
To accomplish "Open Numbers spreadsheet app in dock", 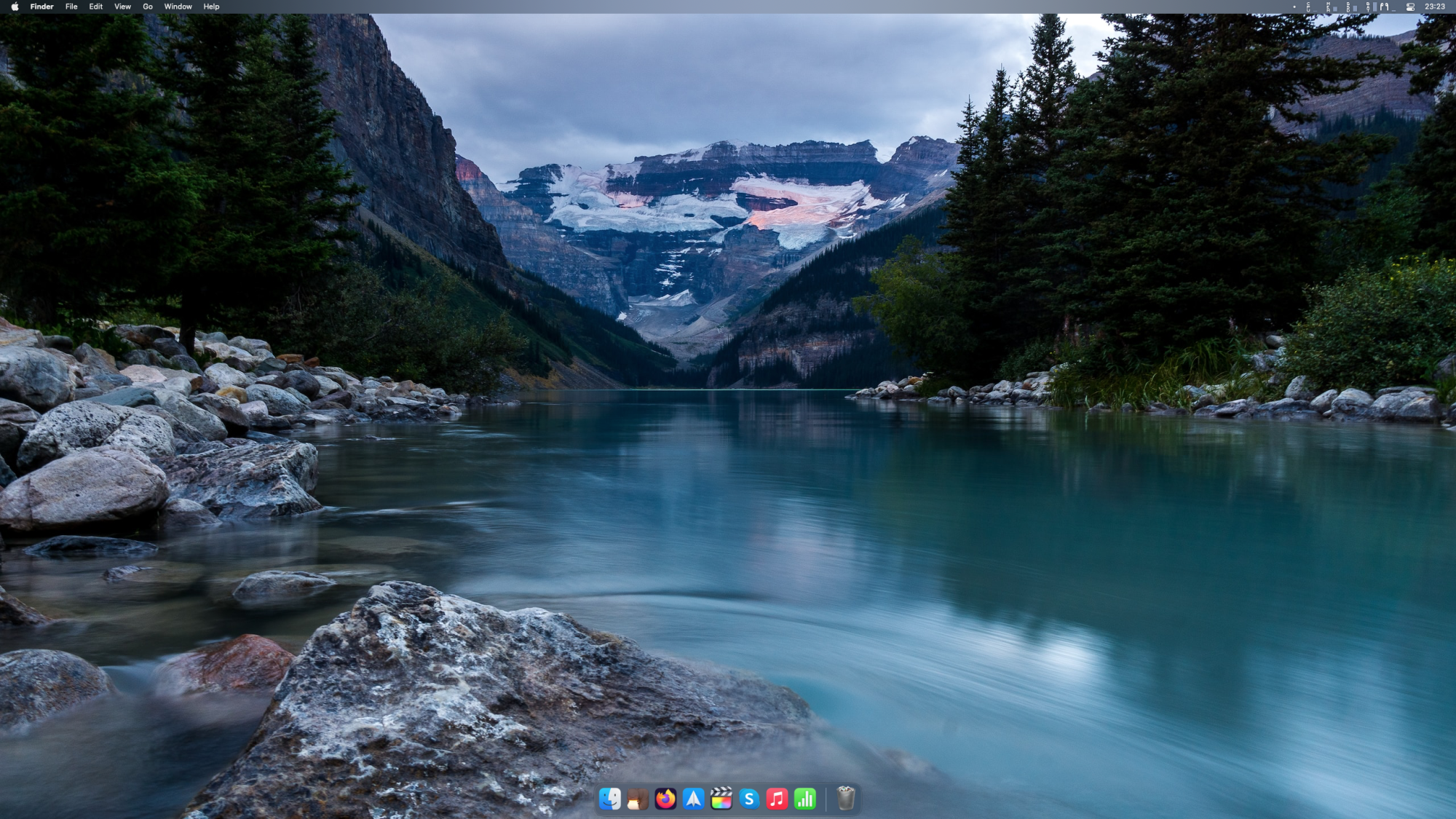I will [804, 799].
